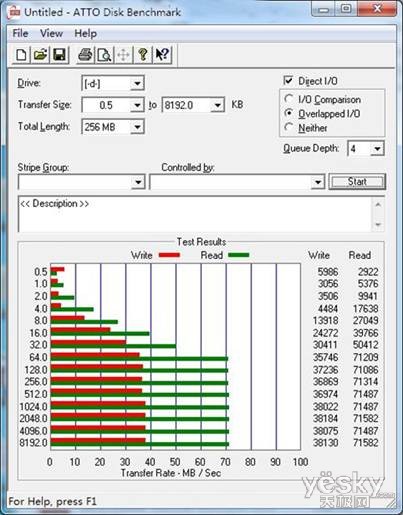Viewport: 403px width, 515px height.
Task: Click the 0.5 row read value 2922
Action: pos(368,272)
